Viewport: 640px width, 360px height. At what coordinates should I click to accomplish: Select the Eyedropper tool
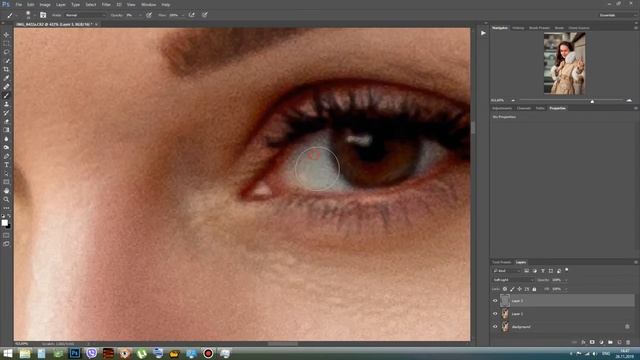point(6,78)
